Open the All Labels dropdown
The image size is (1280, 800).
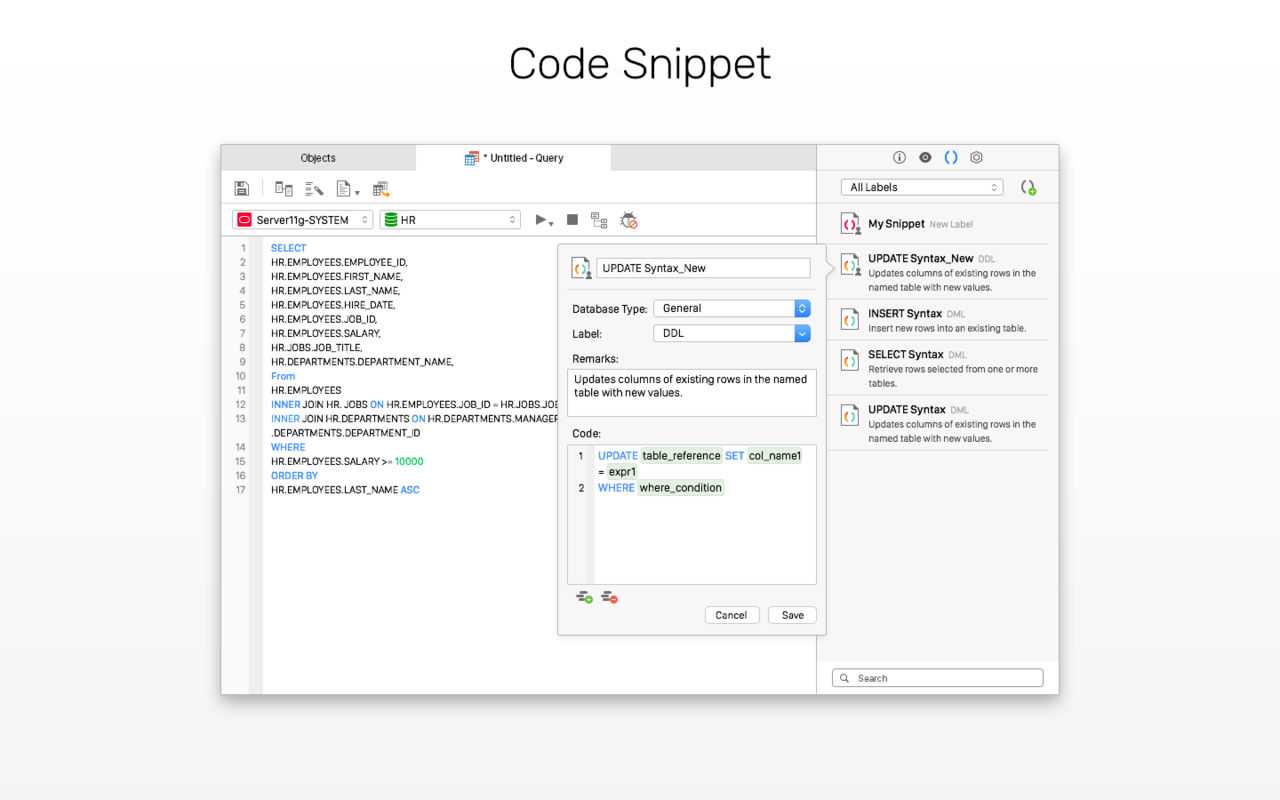tap(922, 187)
